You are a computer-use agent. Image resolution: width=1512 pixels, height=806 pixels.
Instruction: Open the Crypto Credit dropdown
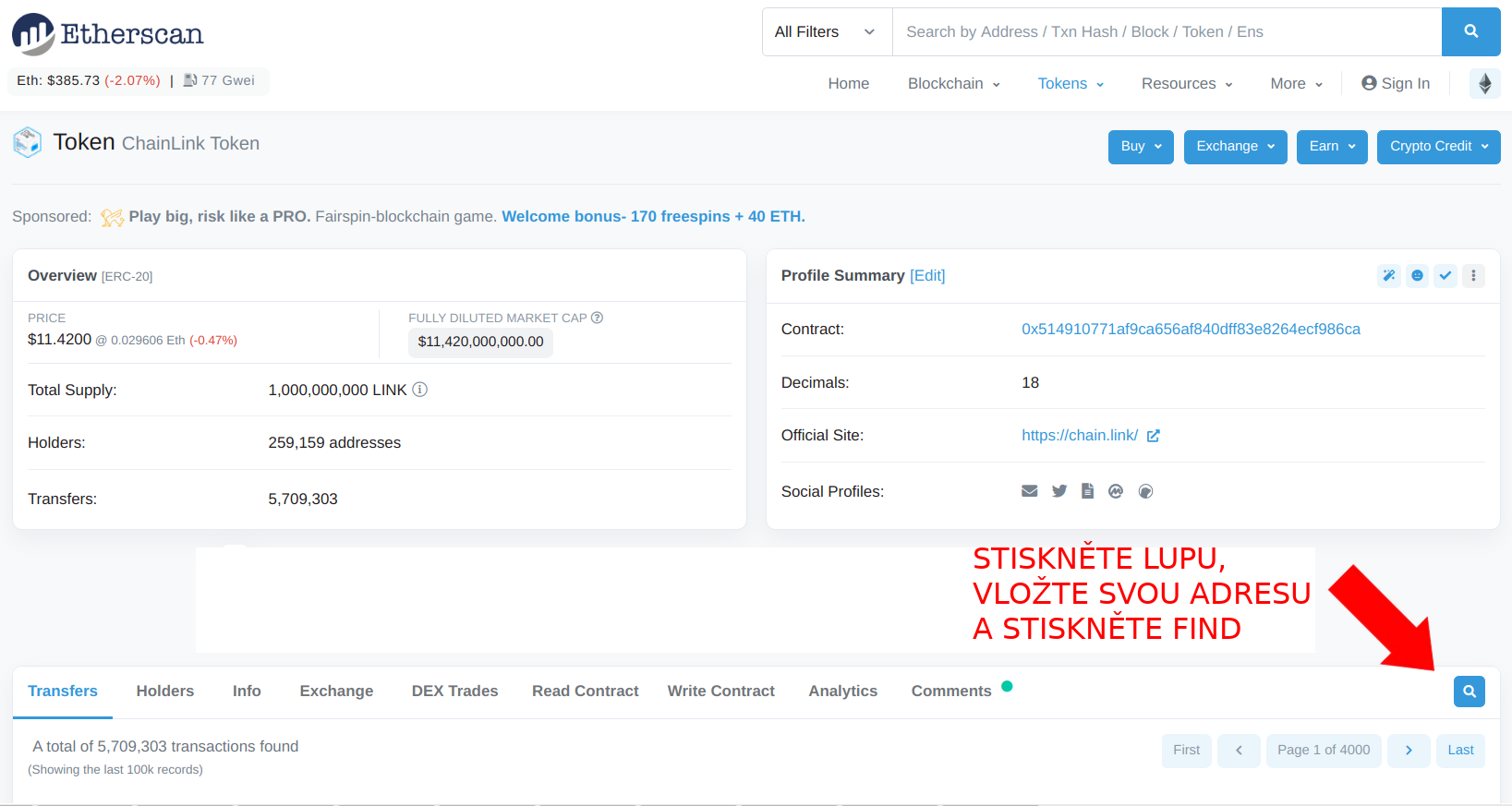coord(1439,147)
